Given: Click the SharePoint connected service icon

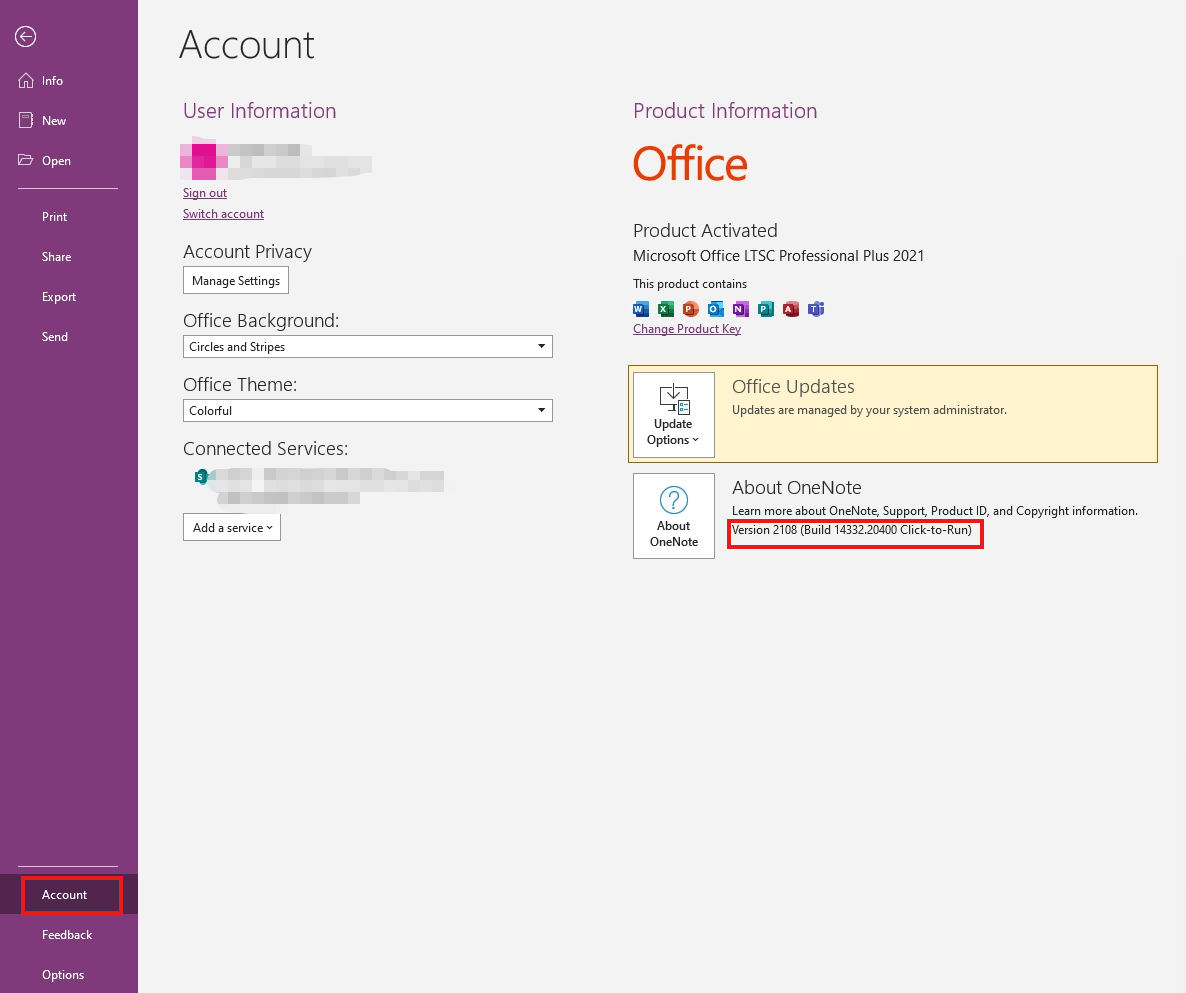Looking at the screenshot, I should coord(200,476).
